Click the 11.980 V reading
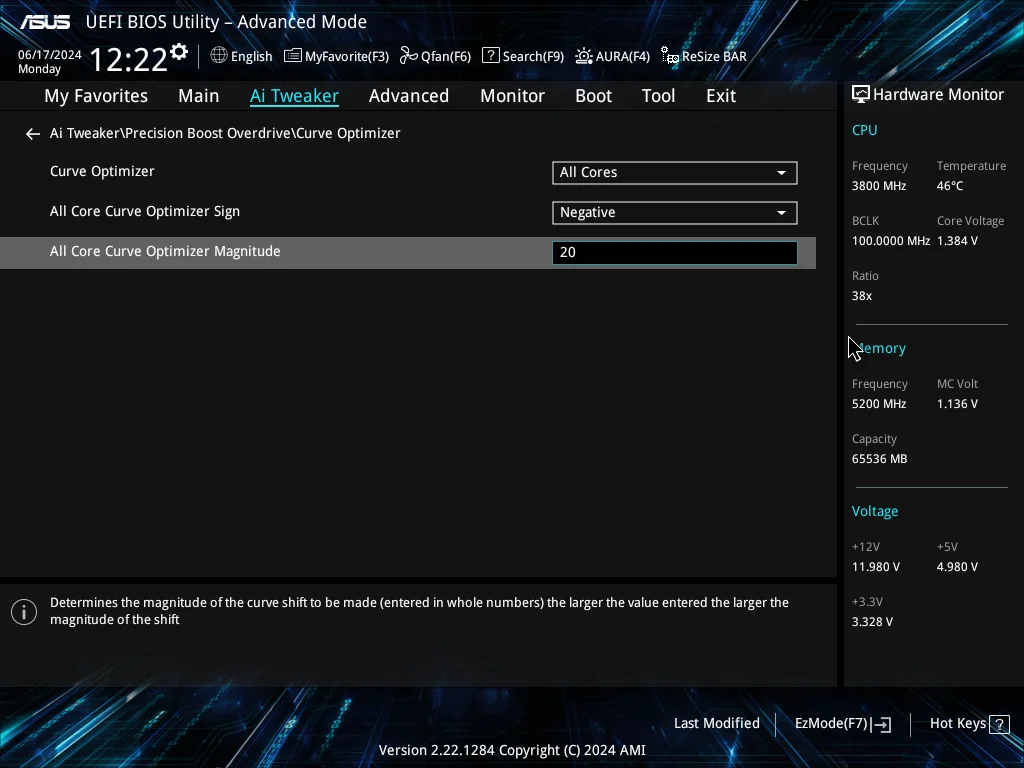 (x=876, y=567)
